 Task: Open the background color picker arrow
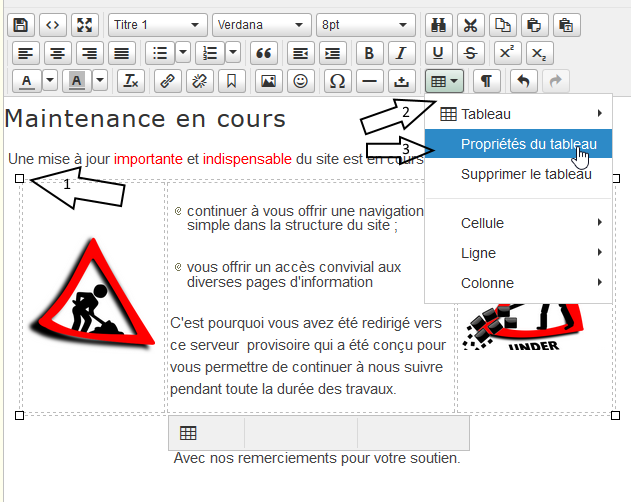(x=100, y=81)
